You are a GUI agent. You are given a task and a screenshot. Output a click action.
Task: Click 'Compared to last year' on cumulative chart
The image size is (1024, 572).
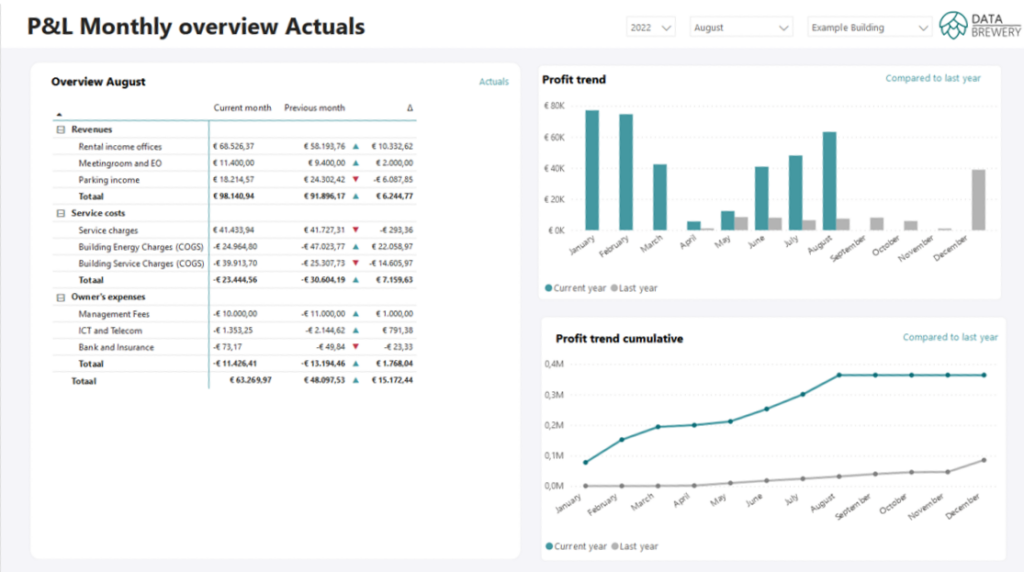click(x=950, y=337)
